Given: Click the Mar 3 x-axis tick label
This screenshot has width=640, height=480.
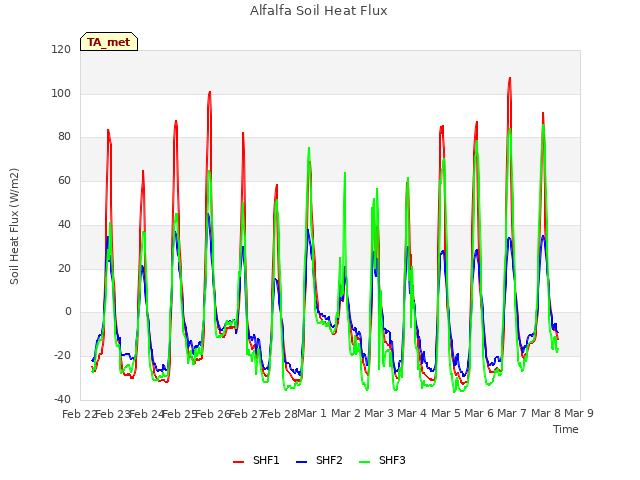Looking at the screenshot, I should coord(379,413).
